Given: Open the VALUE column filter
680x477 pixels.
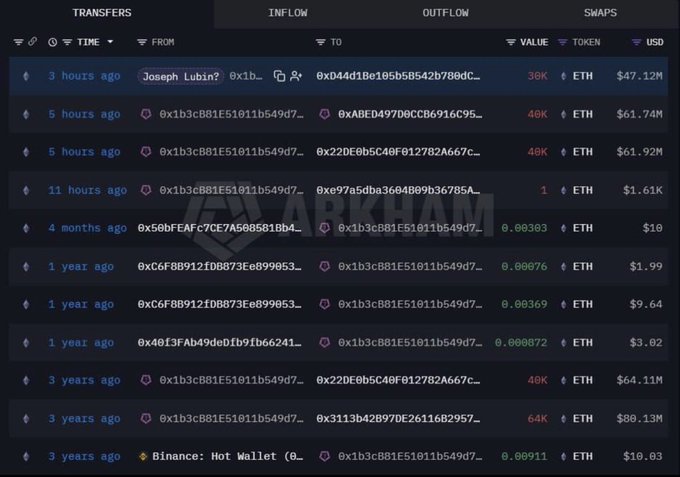Looking at the screenshot, I should point(511,42).
